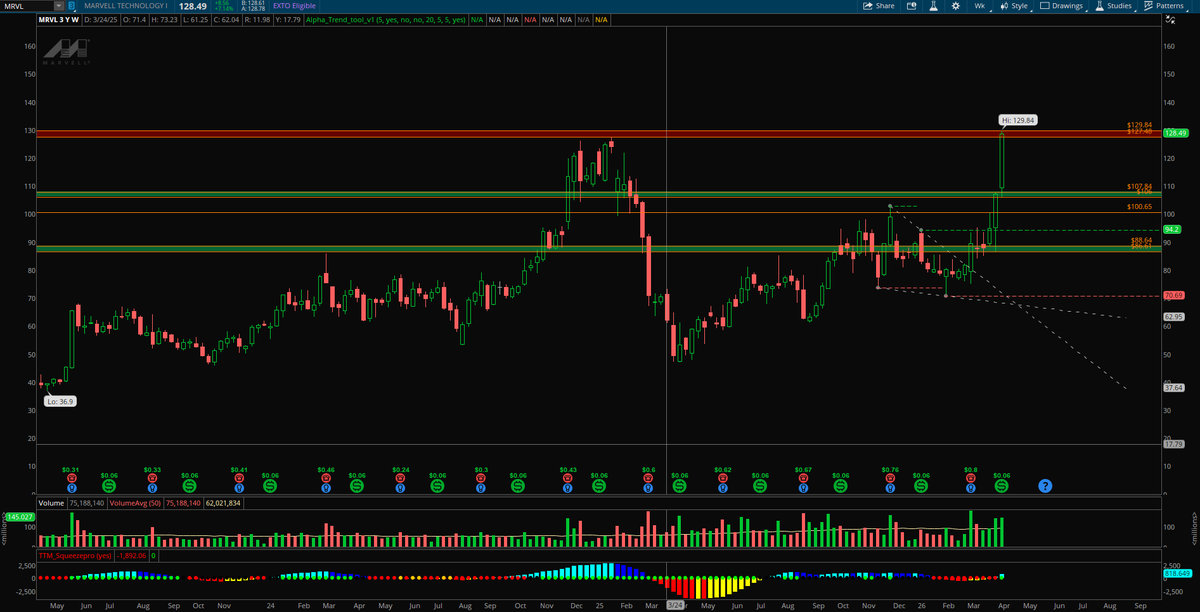Select the earnings icon labeled $0.6
Image resolution: width=1200 pixels, height=612 pixels.
(x=648, y=478)
